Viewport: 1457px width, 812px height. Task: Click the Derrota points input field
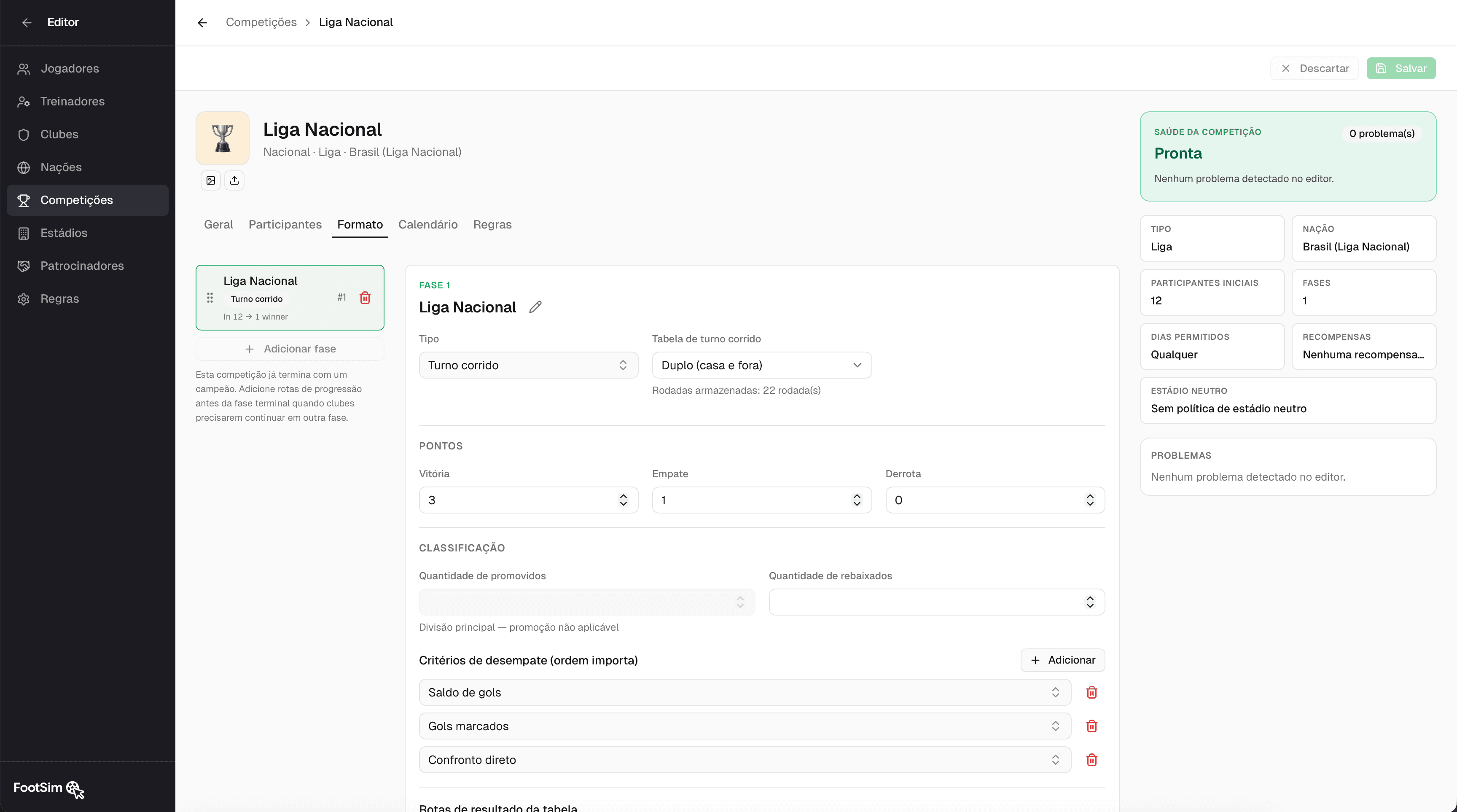point(995,500)
